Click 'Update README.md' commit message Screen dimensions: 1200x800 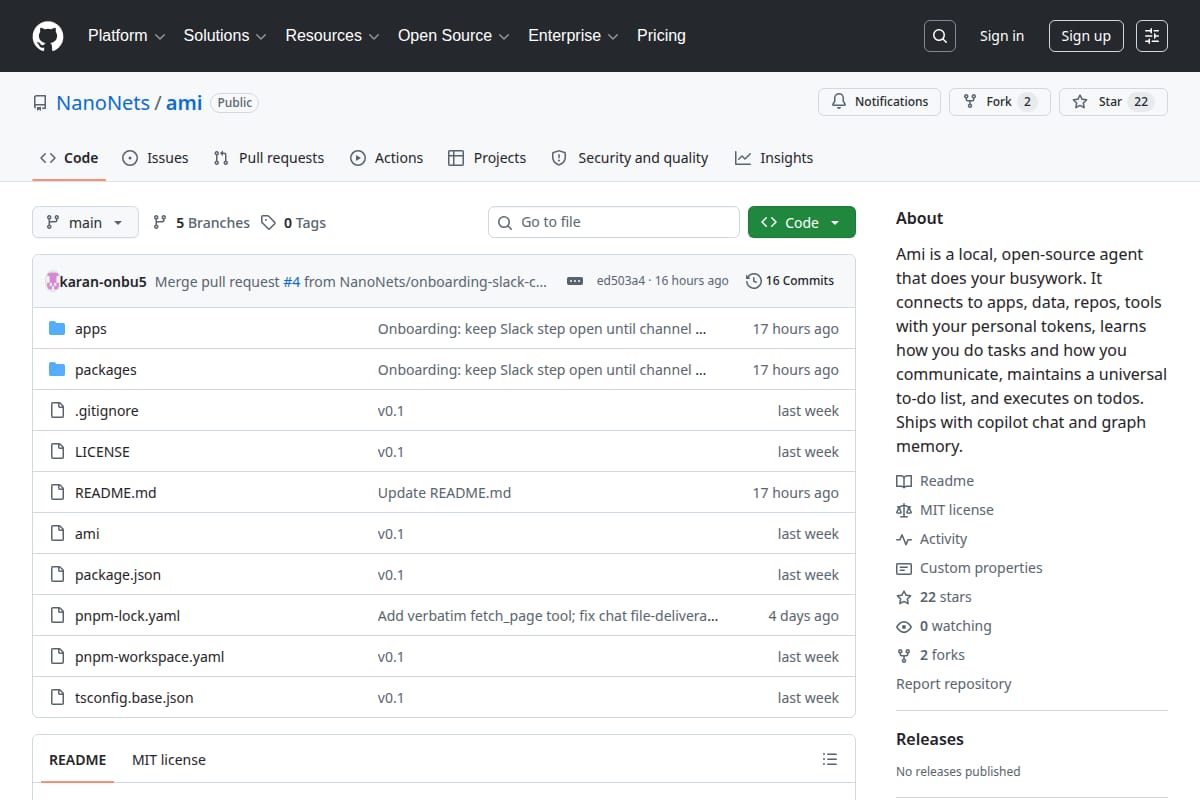[445, 493]
